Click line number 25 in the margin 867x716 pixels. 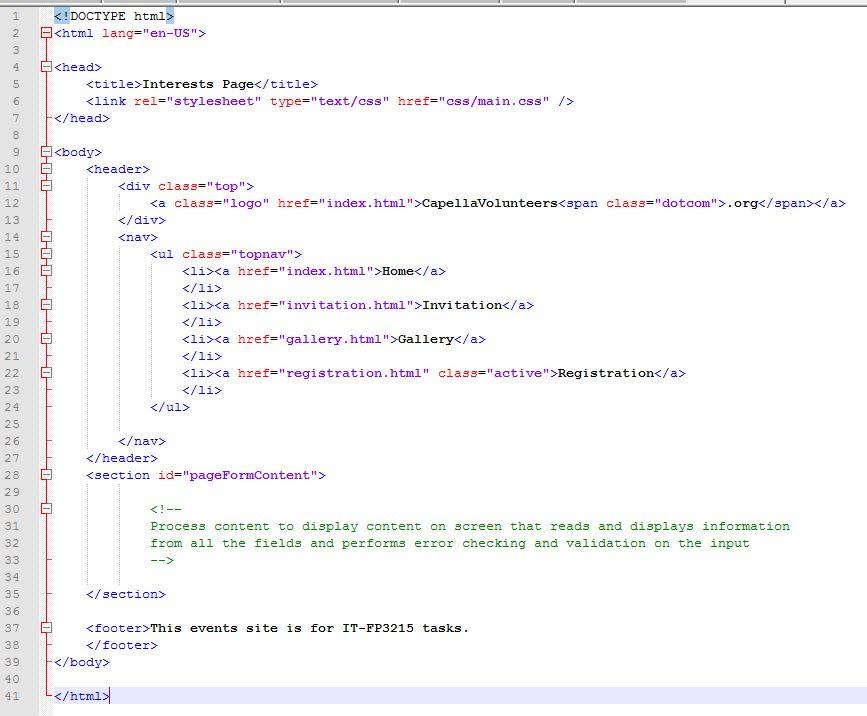(12, 424)
